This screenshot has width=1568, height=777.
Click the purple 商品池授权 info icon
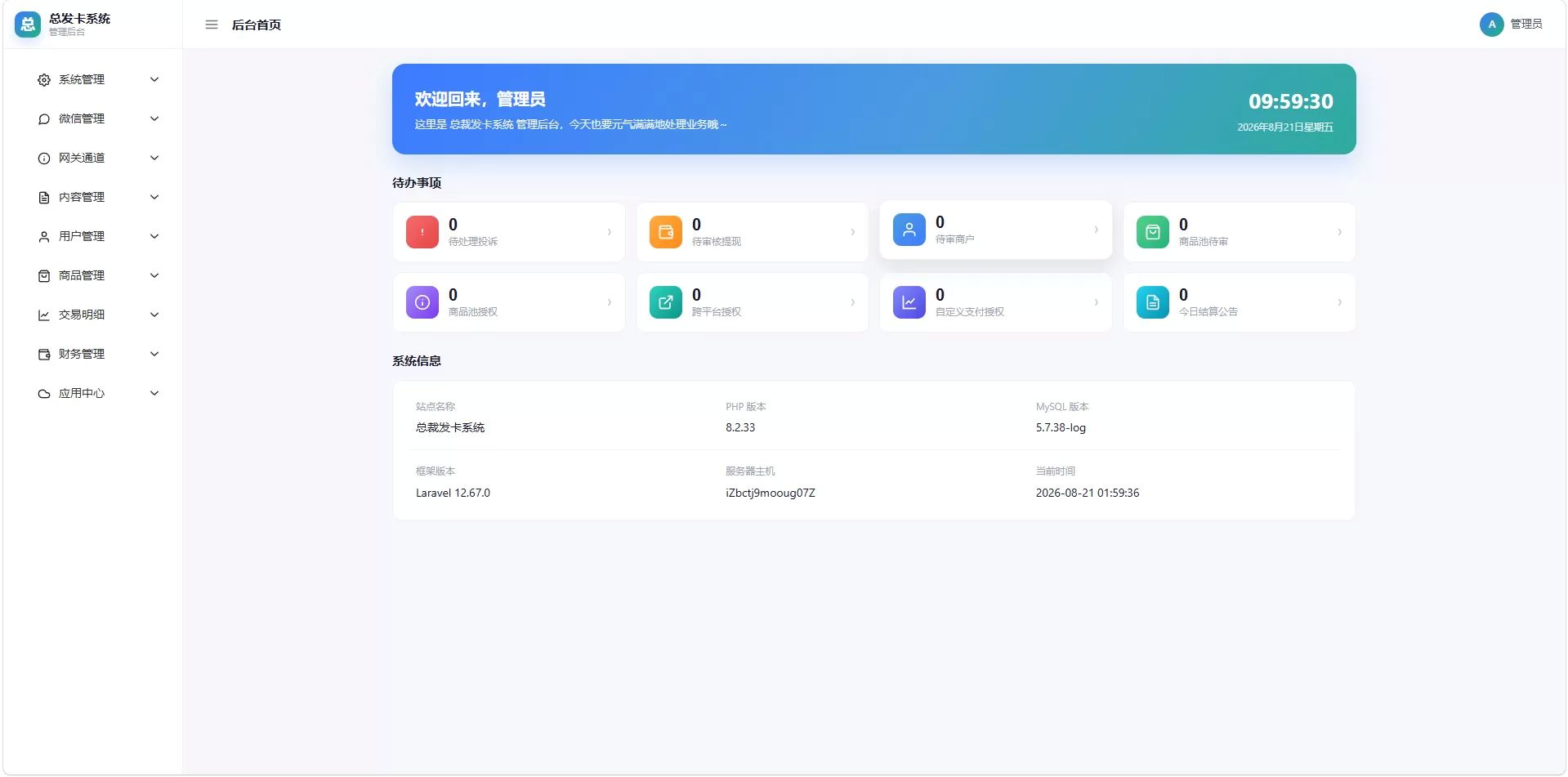[422, 302]
